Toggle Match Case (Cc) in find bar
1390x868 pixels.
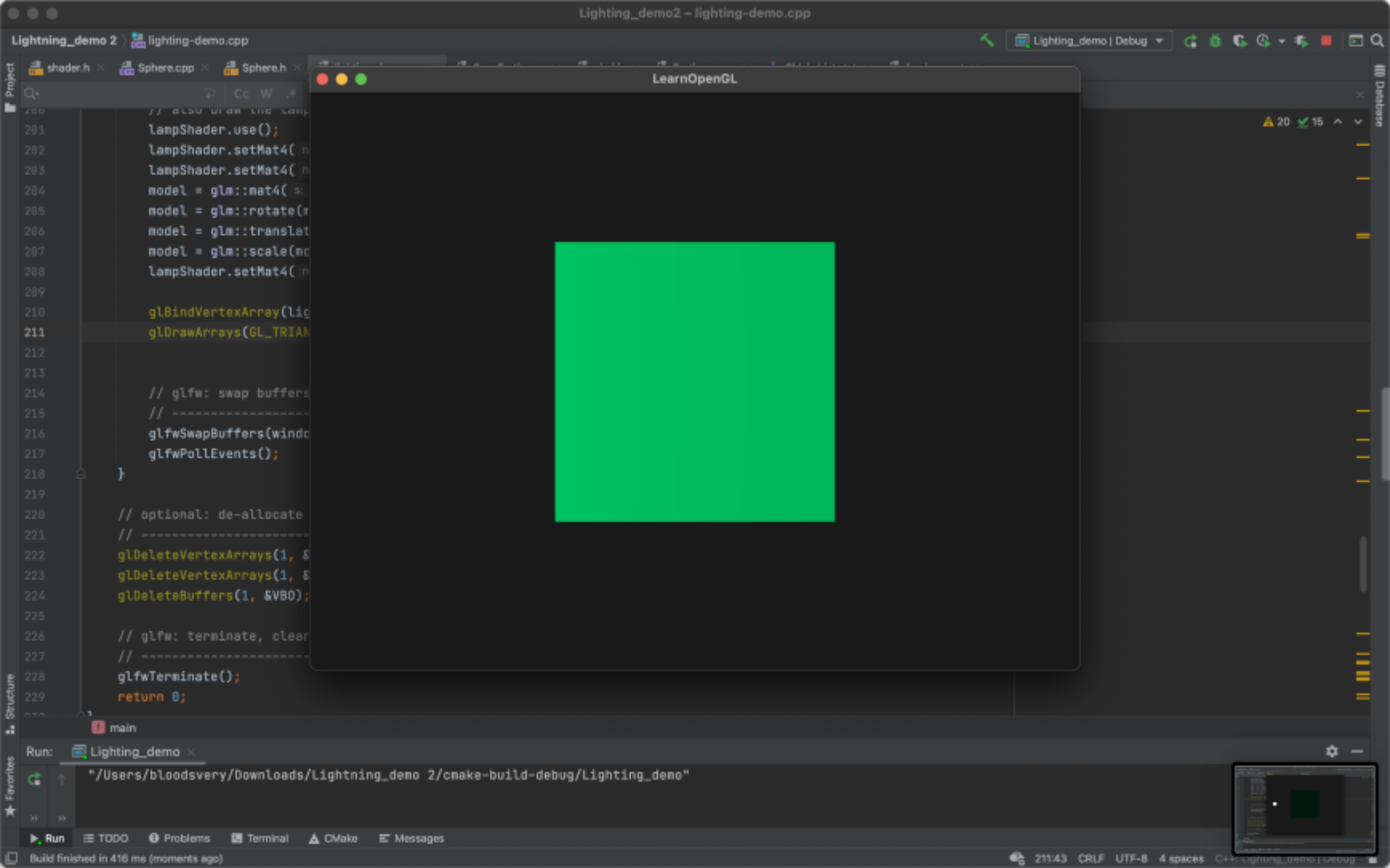tap(241, 93)
